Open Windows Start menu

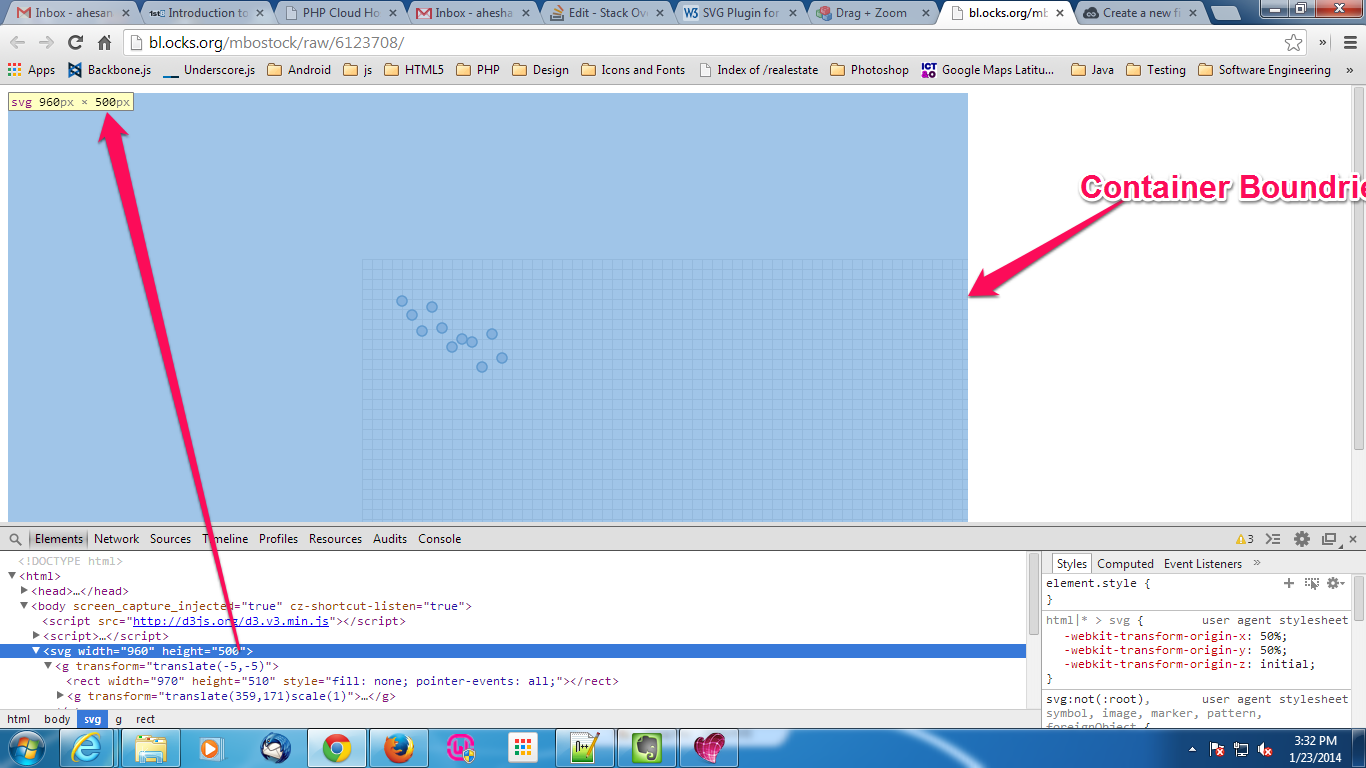tap(24, 748)
